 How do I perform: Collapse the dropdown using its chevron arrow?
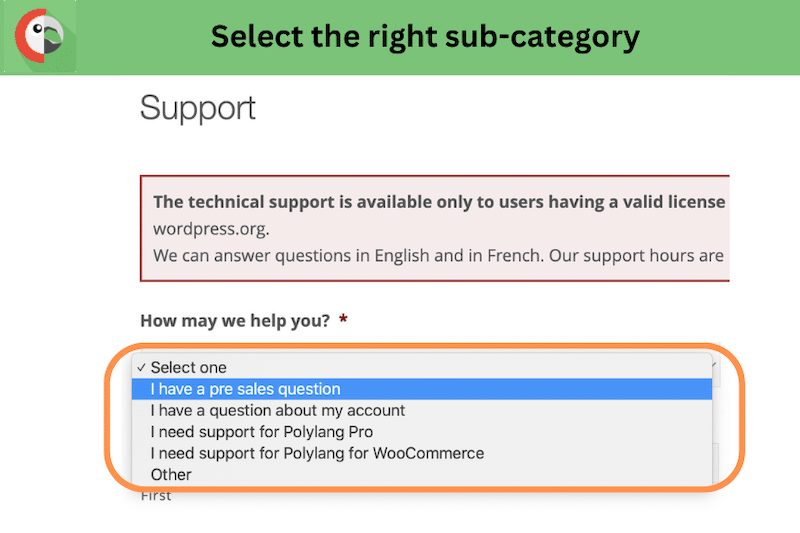pos(715,364)
